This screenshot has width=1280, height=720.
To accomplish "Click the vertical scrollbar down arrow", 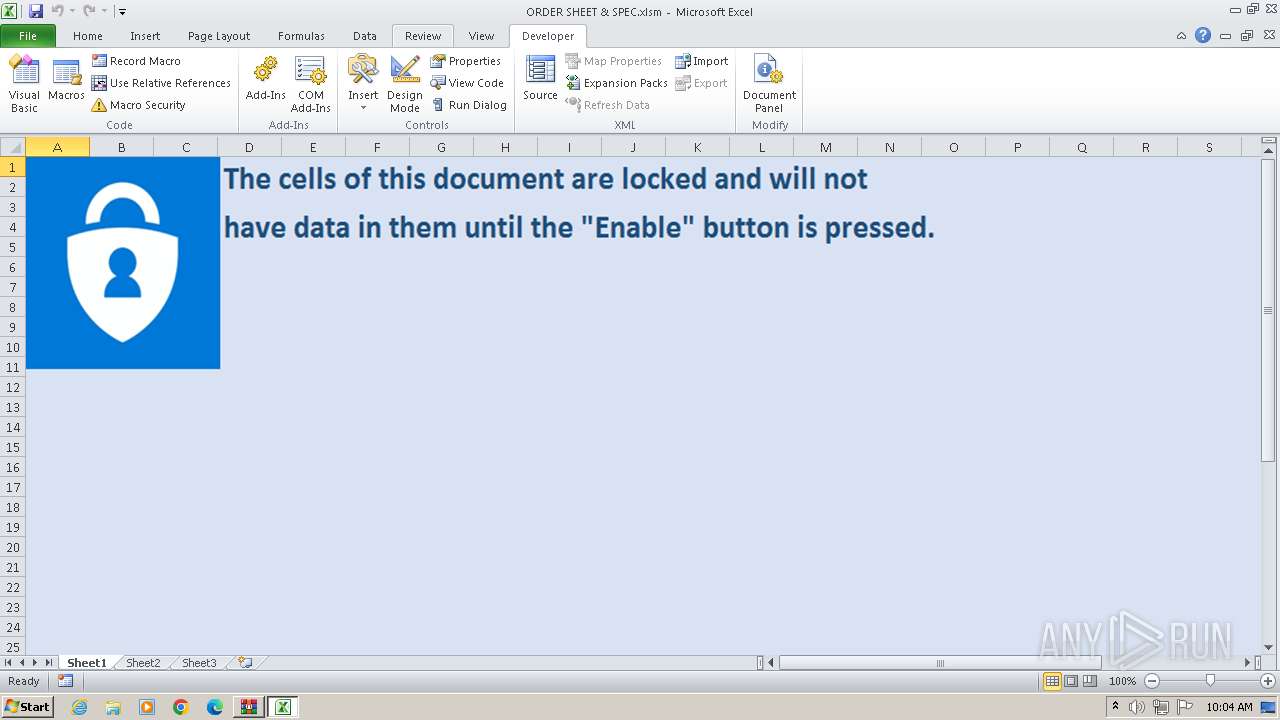I will (1268, 647).
